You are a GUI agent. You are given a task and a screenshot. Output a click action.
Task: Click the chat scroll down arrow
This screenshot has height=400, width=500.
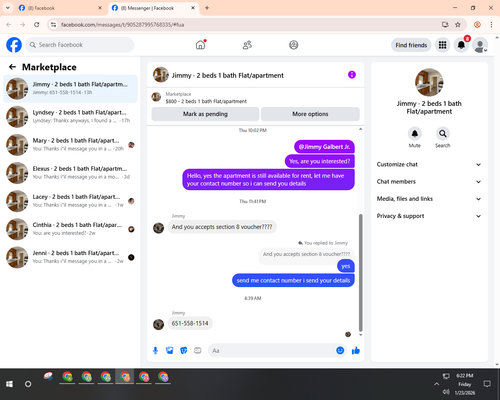[x=360, y=335]
